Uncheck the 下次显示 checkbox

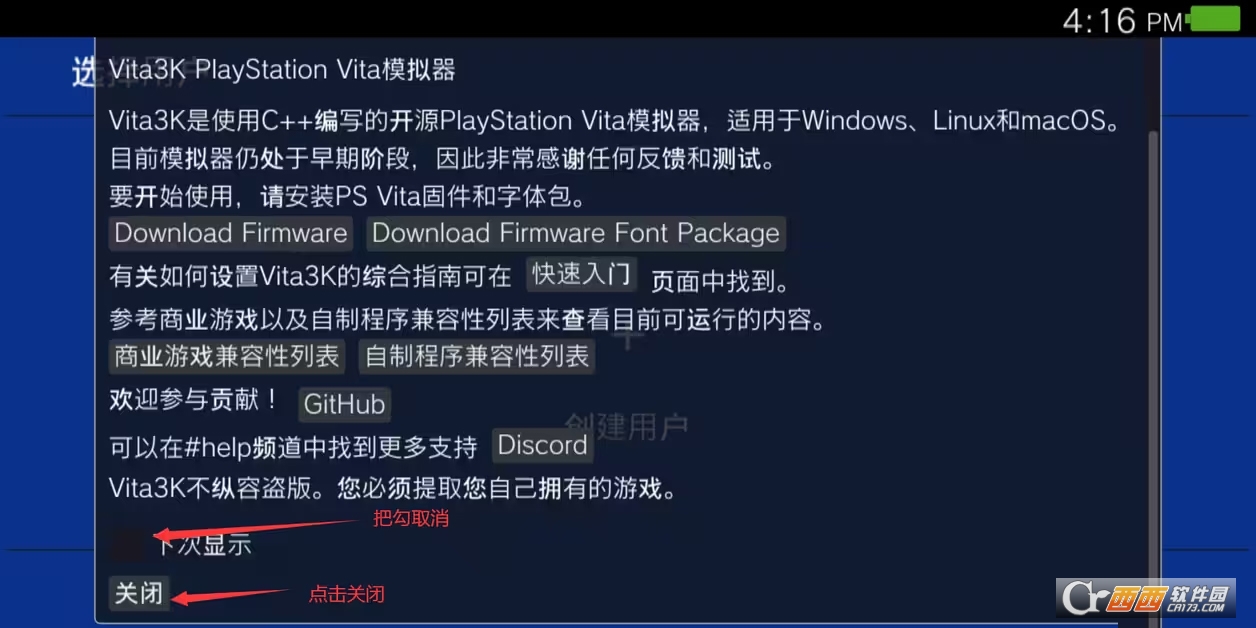point(127,544)
